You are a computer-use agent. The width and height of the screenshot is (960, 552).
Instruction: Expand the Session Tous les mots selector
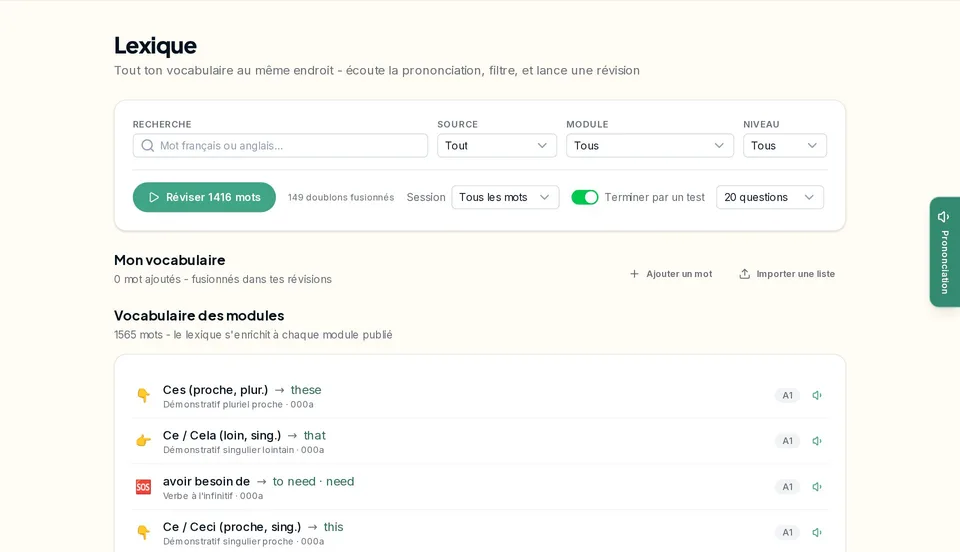tap(505, 197)
